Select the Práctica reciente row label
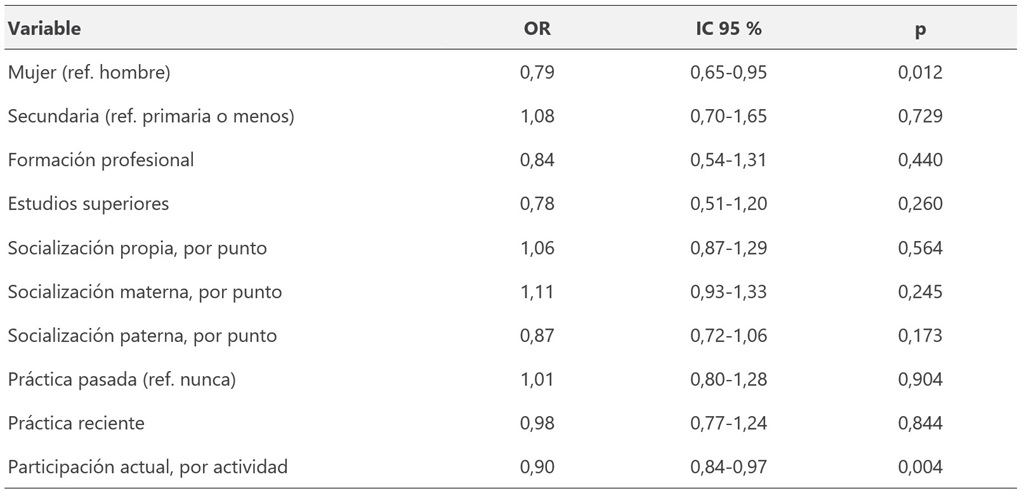The image size is (1024, 491). click(76, 423)
